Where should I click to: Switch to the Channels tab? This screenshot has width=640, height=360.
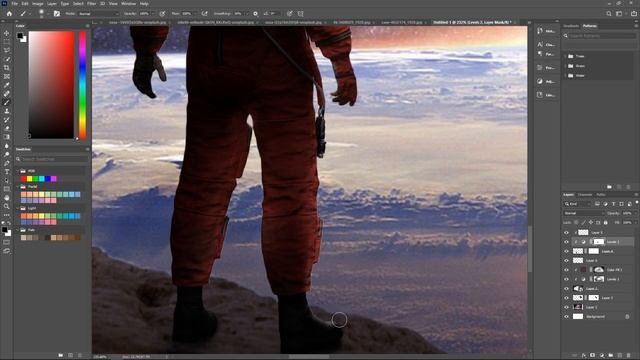click(584, 195)
